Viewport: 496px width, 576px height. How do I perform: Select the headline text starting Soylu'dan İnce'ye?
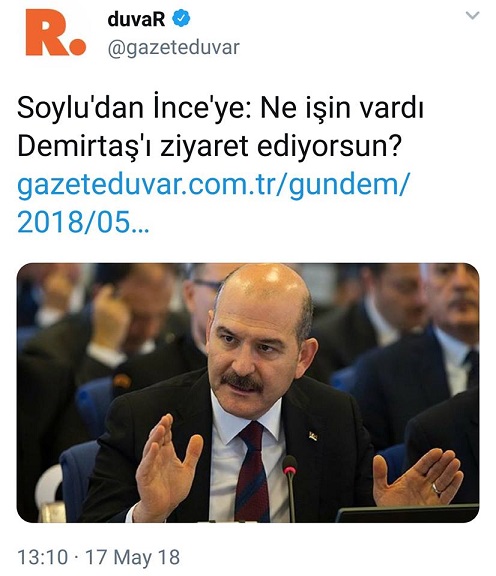[220, 108]
